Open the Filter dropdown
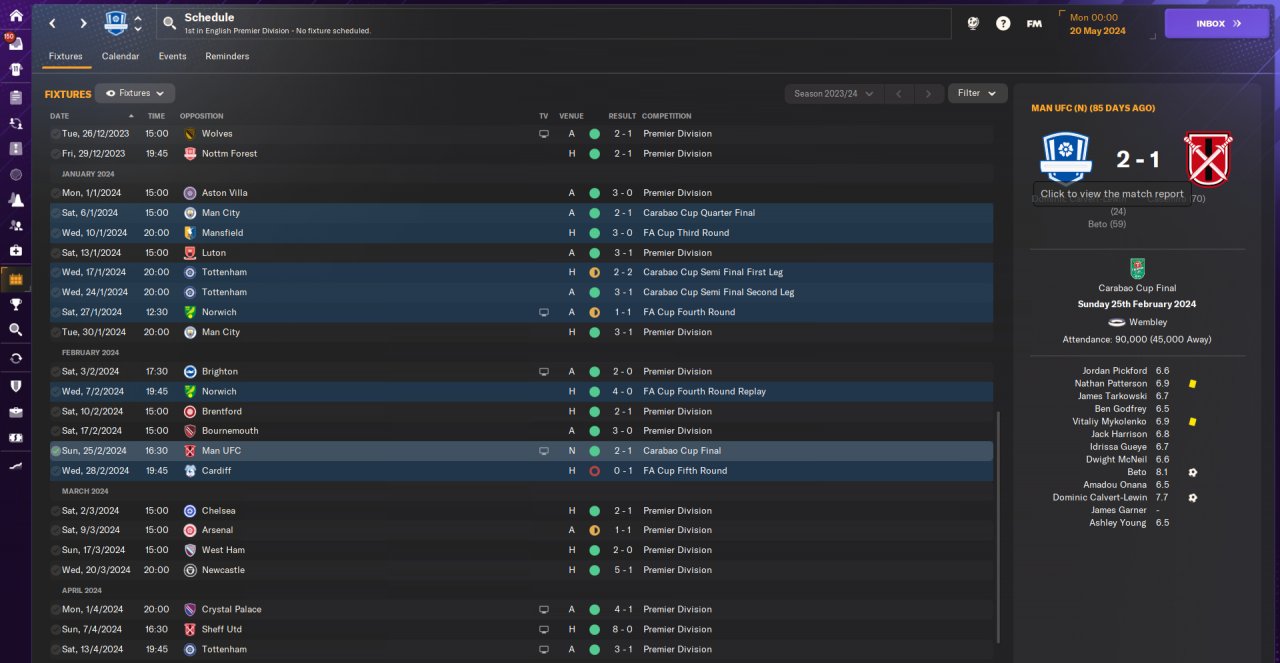The height and width of the screenshot is (663, 1280). [x=977, y=93]
